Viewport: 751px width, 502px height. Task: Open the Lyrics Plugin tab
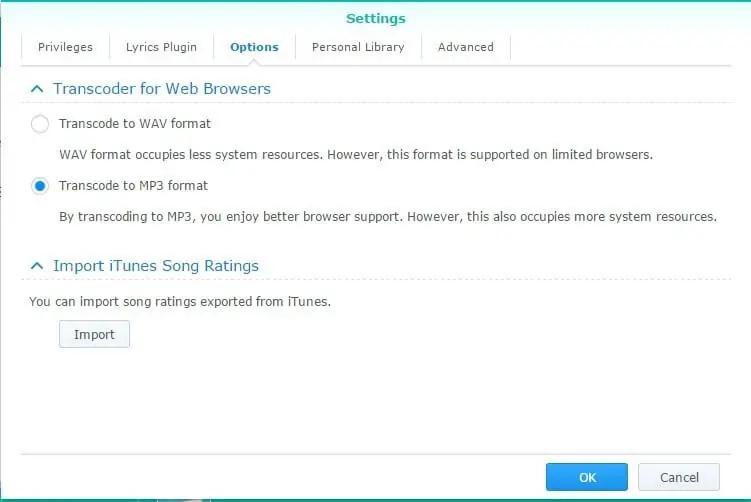161,47
